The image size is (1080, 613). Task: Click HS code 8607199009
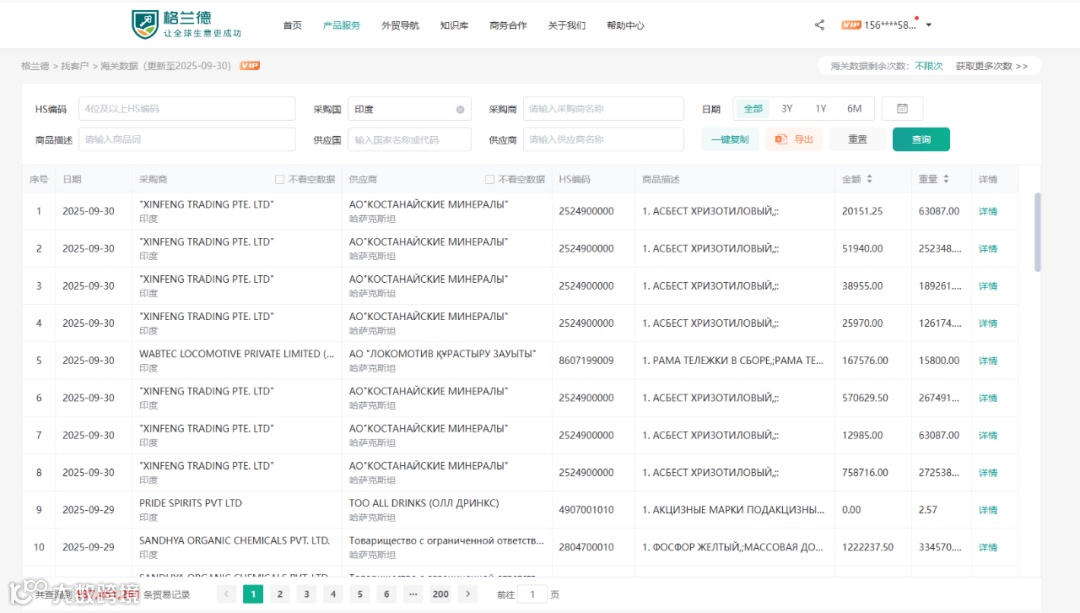(x=586, y=360)
